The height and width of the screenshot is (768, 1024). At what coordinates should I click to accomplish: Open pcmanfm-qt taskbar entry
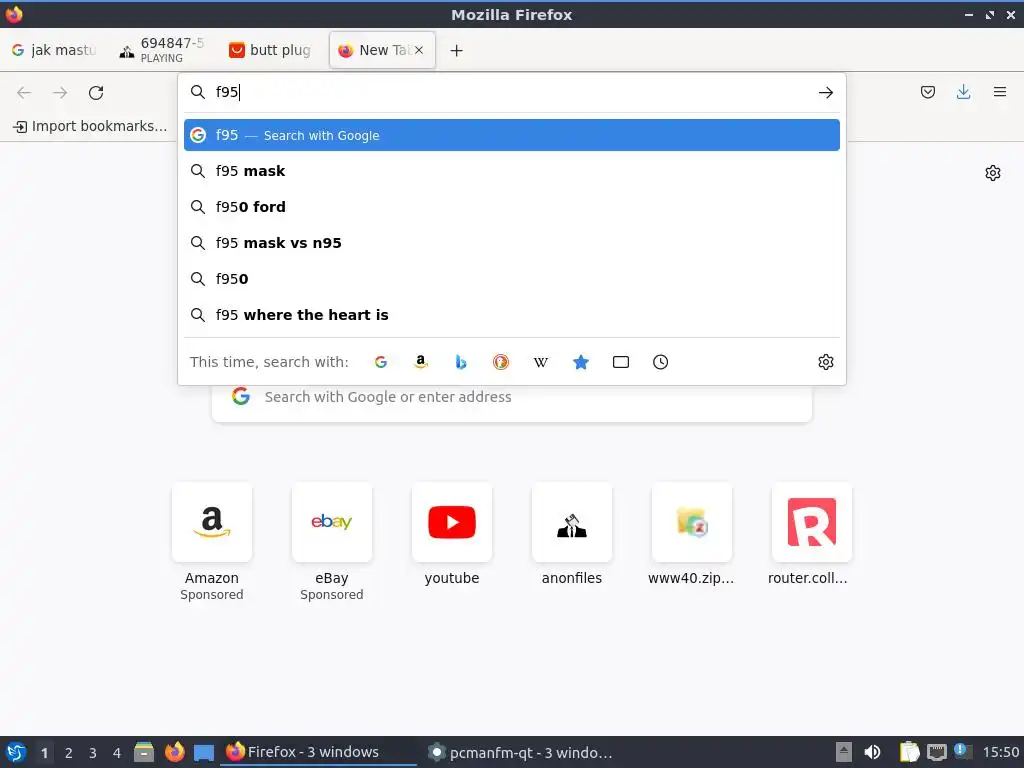tap(520, 752)
